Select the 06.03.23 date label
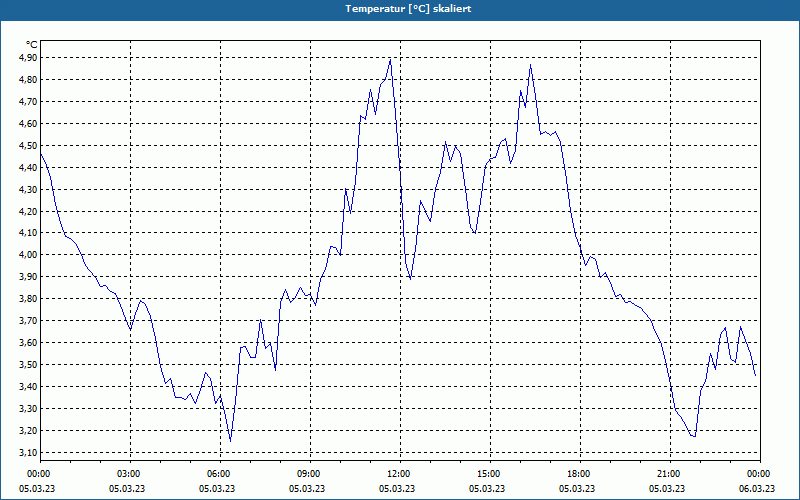The image size is (800, 500). click(757, 488)
